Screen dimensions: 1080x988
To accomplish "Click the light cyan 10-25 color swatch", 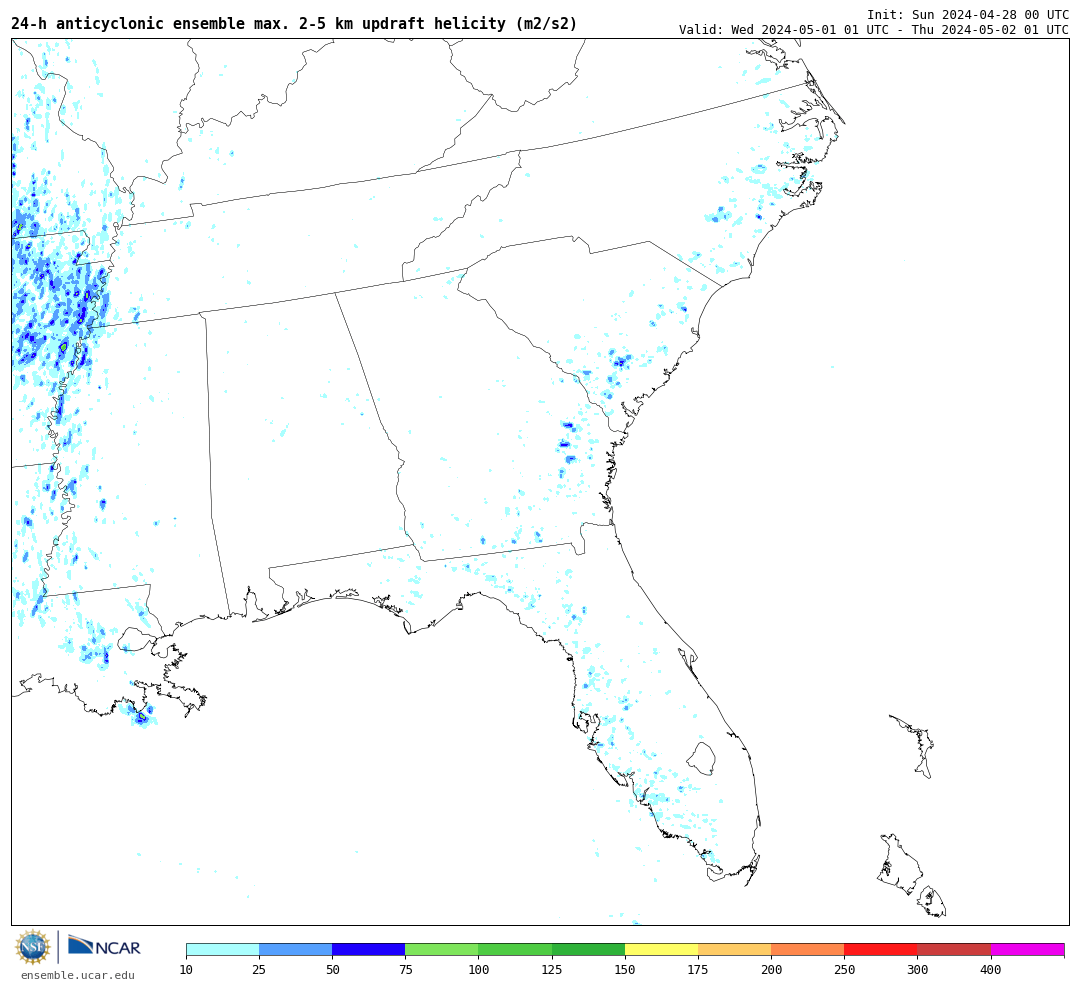I will 222,950.
